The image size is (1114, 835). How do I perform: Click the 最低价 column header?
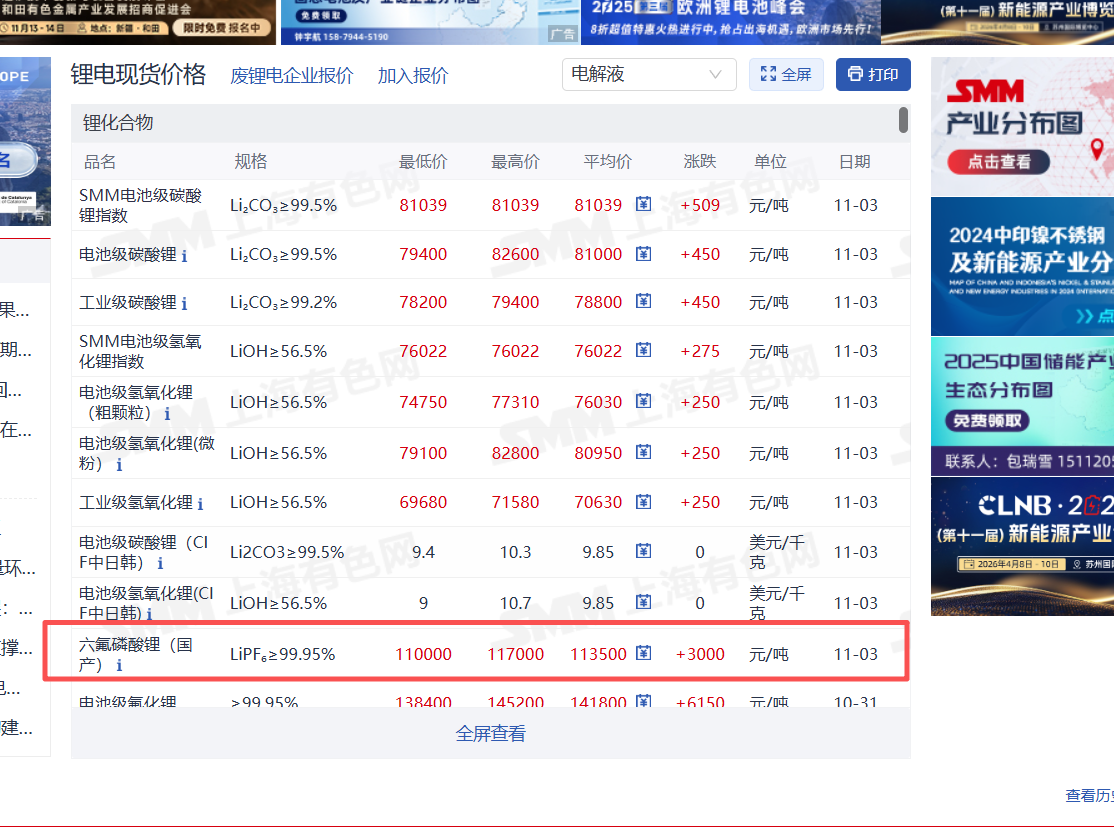point(423,162)
